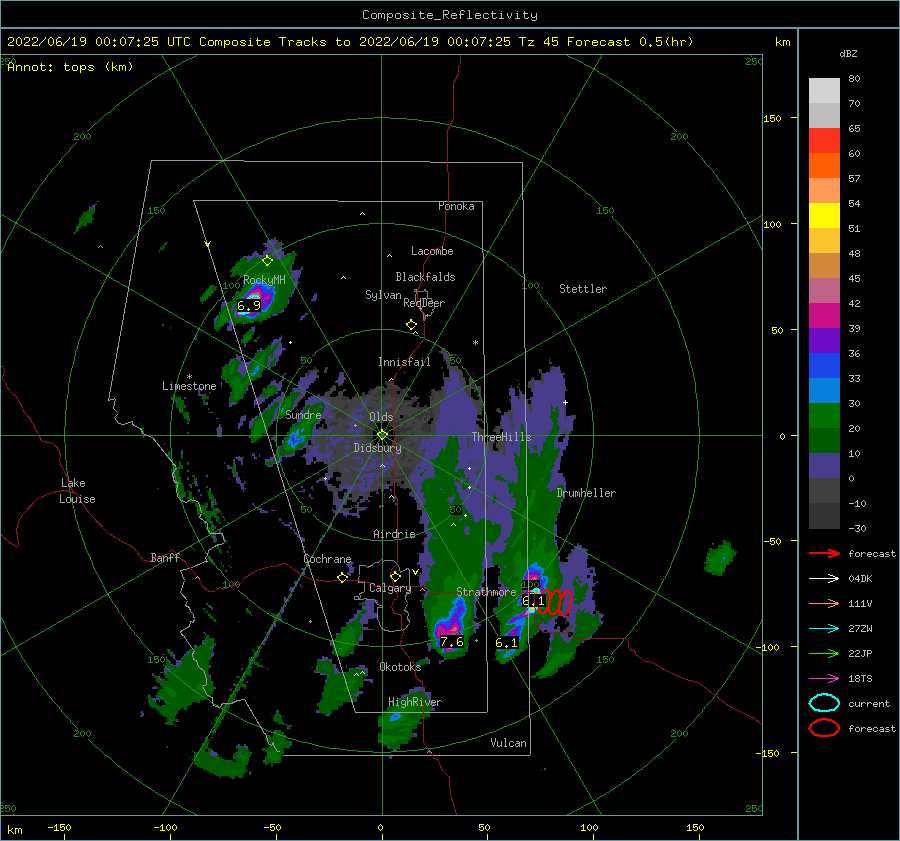Click the Didsbury town label

[378, 448]
